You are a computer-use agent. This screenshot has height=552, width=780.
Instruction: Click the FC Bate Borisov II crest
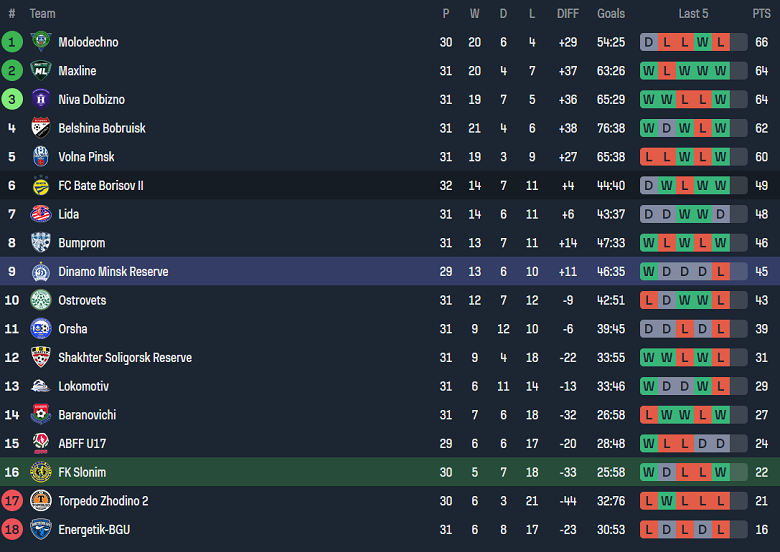[40, 185]
